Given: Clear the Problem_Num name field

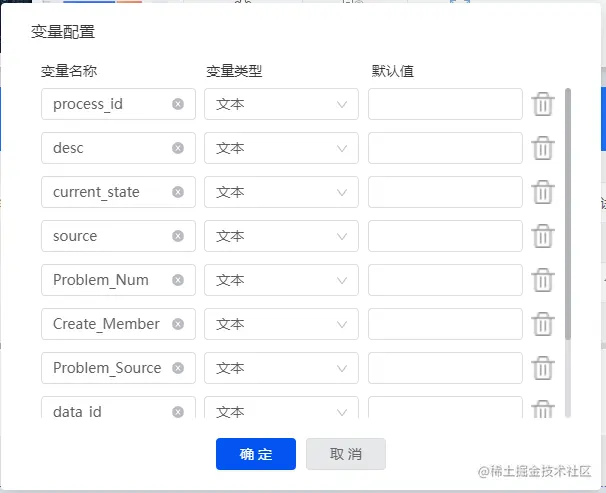Looking at the screenshot, I should [178, 280].
